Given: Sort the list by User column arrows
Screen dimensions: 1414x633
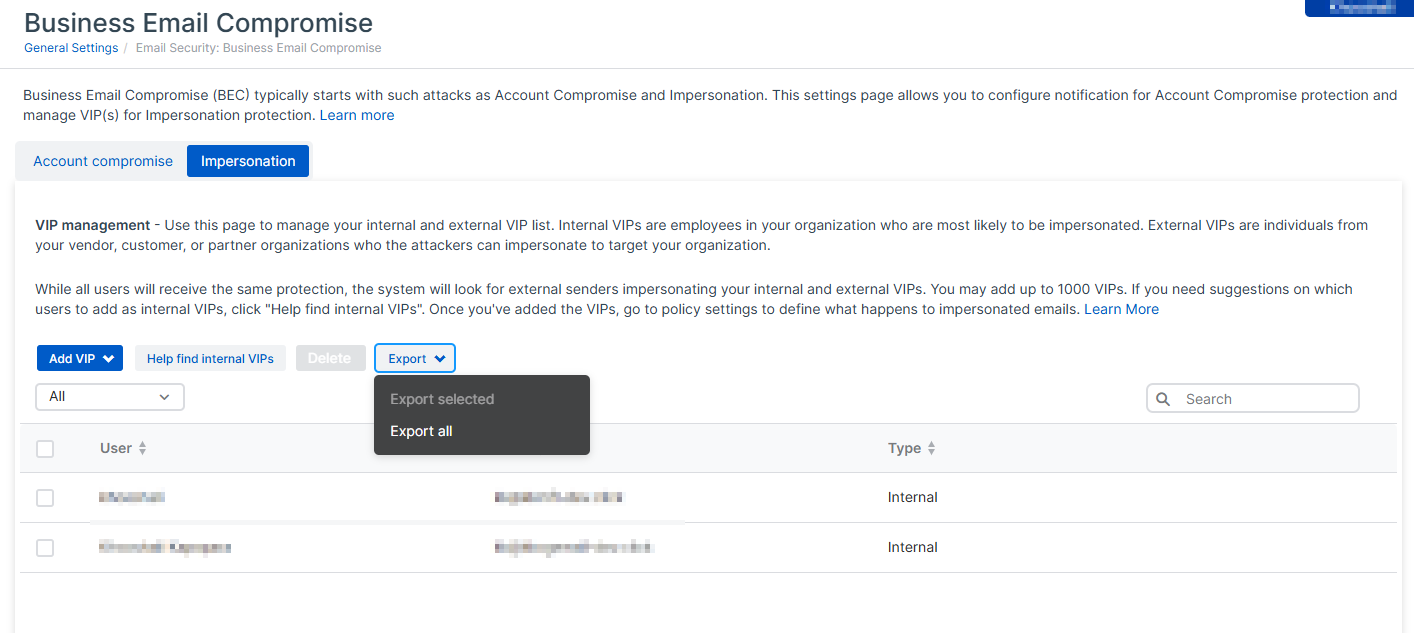Looking at the screenshot, I should [142, 449].
